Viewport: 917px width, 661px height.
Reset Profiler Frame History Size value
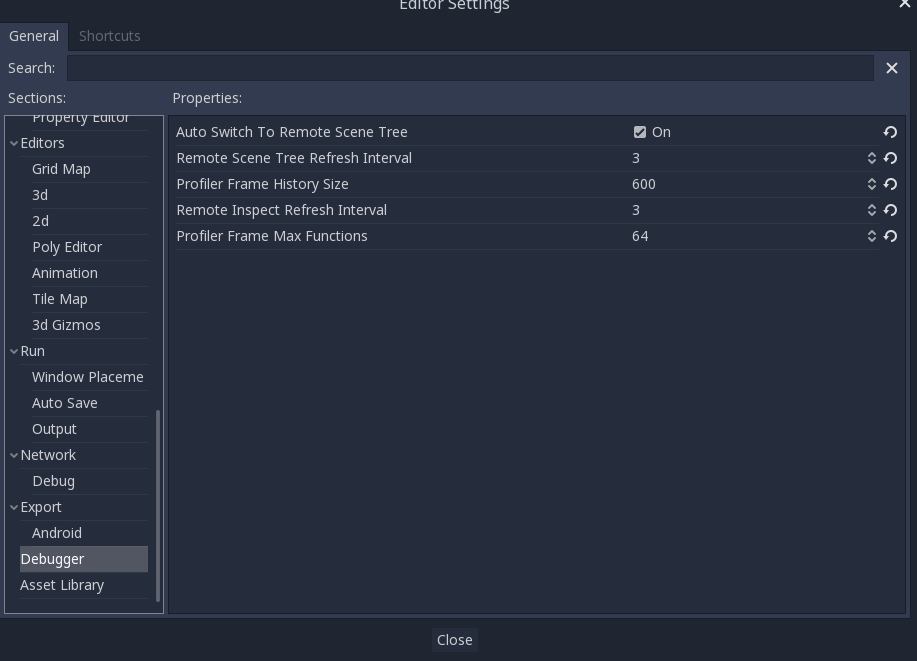890,184
